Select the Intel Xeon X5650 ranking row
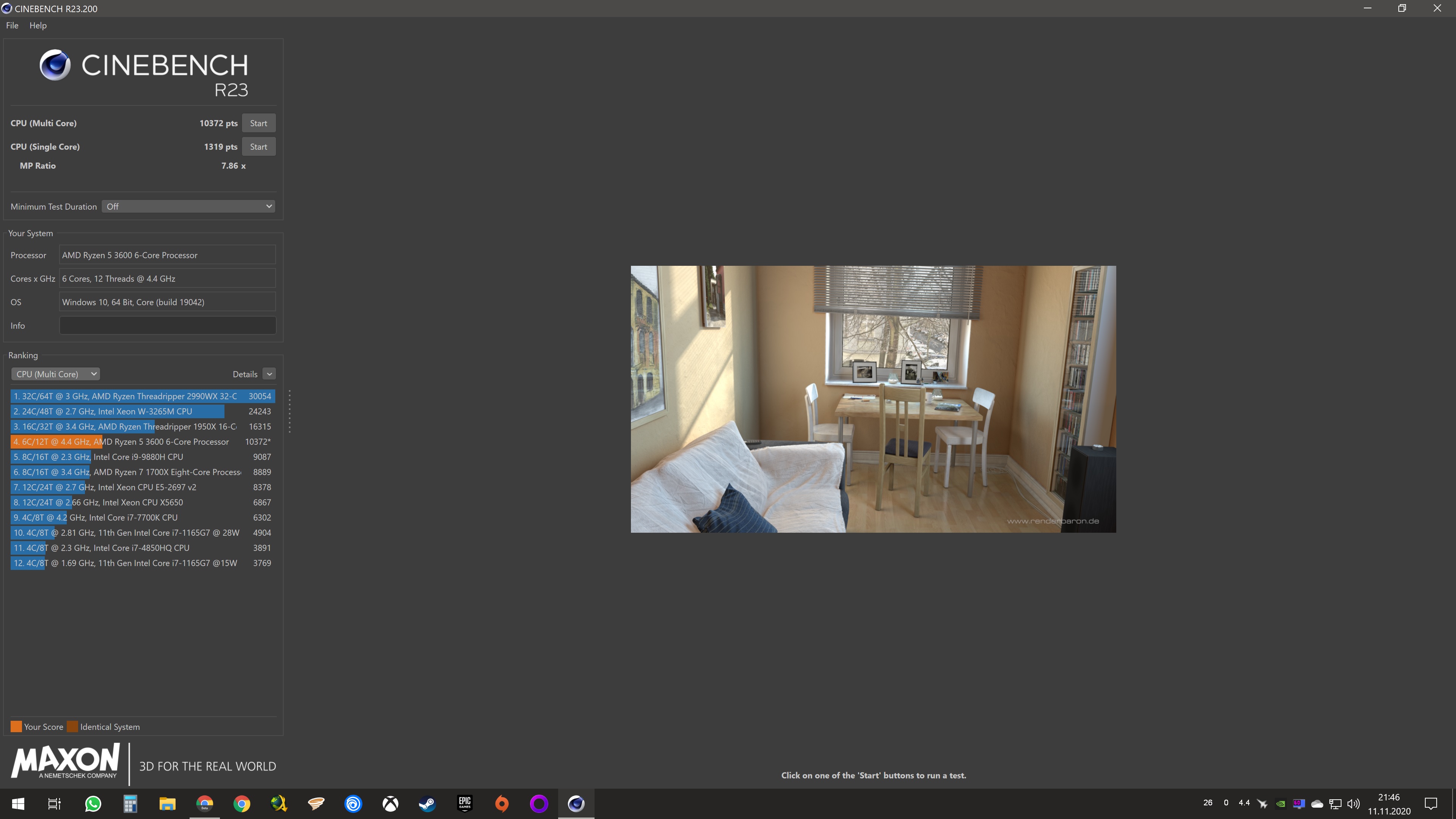Viewport: 1456px width, 819px height. pyautogui.click(x=143, y=502)
